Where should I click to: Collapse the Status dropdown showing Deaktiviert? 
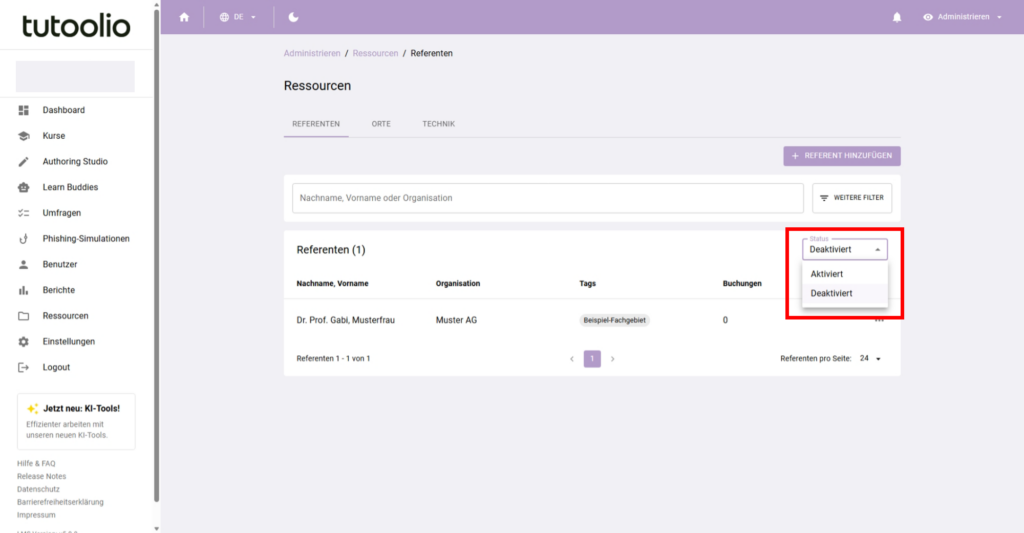coord(844,250)
